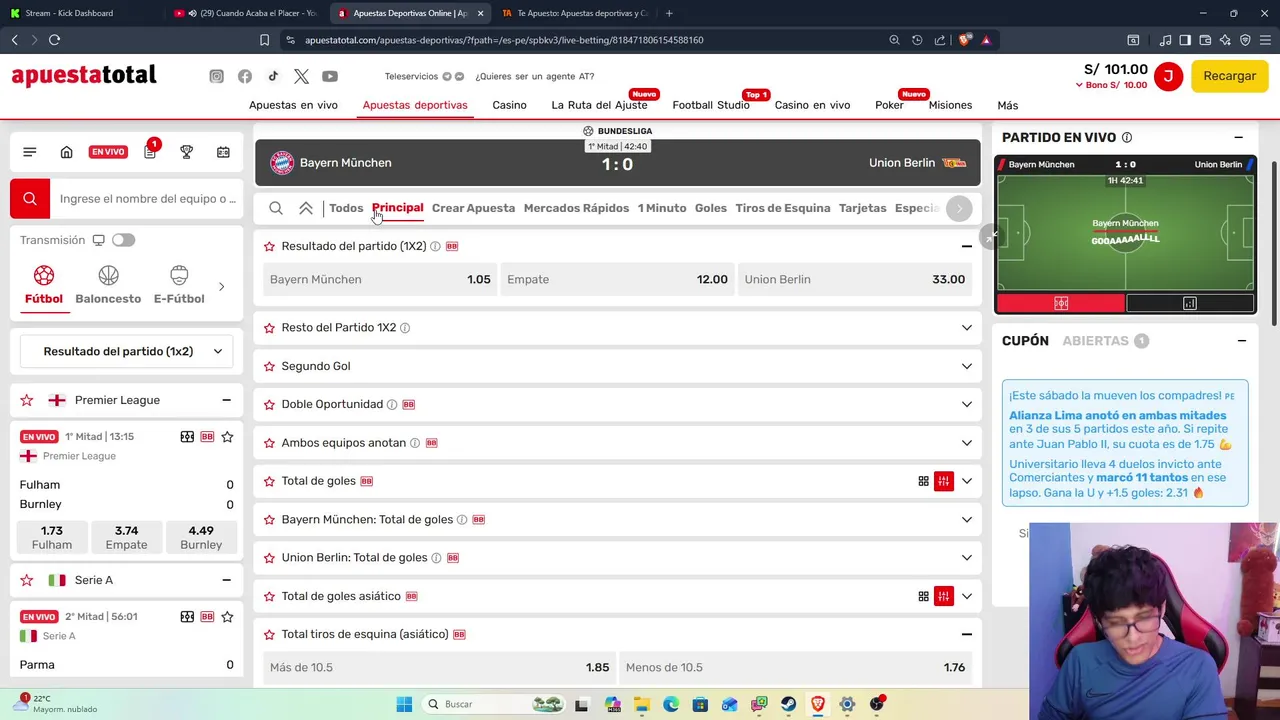Expand Total de goles asiático chevron

(x=966, y=596)
